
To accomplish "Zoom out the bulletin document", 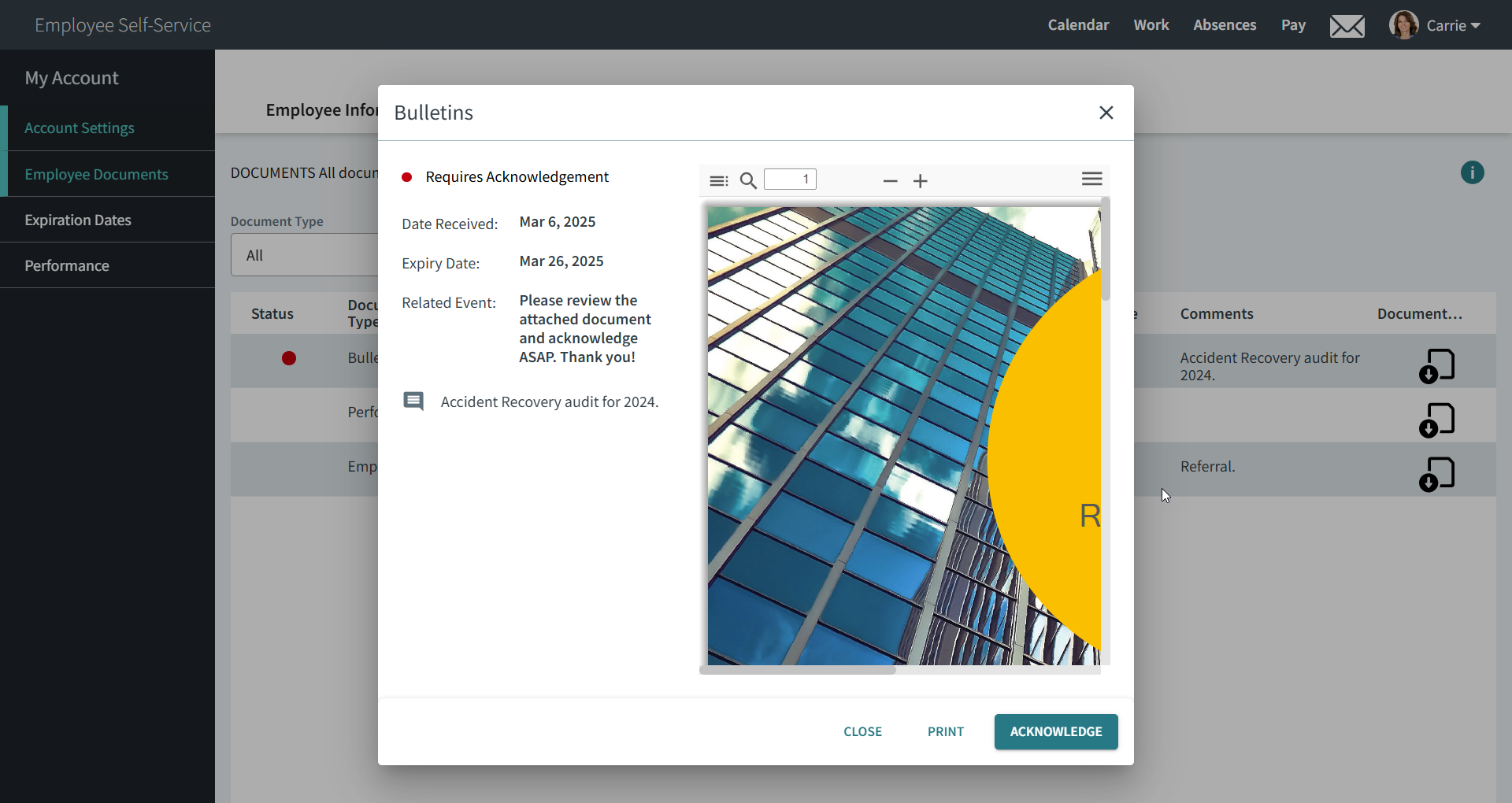I will click(890, 180).
